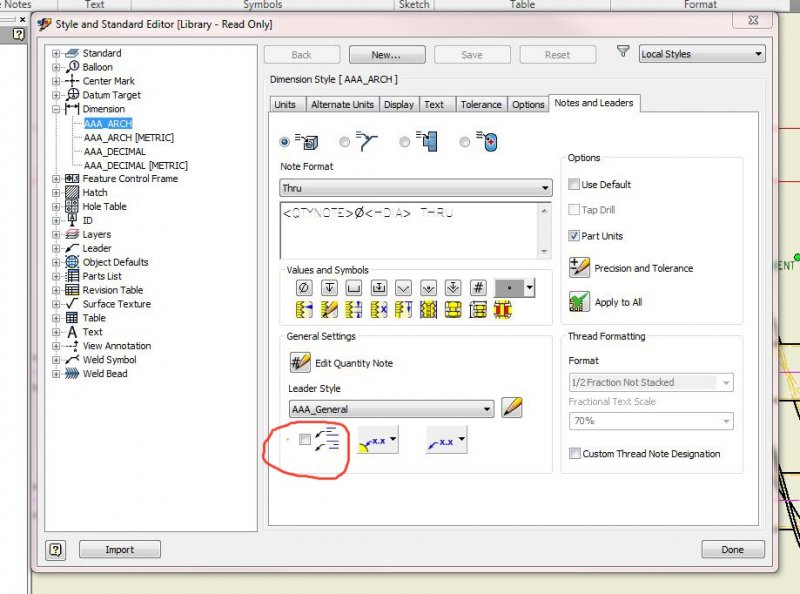This screenshot has height=594, width=800.
Task: Enable Custom Thread Note Designation
Action: tap(574, 453)
